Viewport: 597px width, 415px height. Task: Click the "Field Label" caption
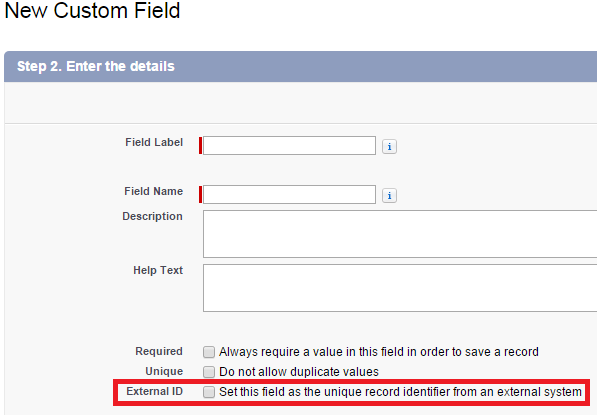(x=154, y=142)
